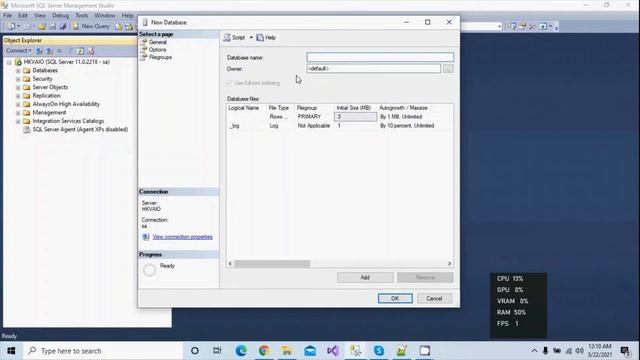Viewport: 640px width, 360px height.
Task: Open File Explorer from taskbar
Action: point(287,351)
